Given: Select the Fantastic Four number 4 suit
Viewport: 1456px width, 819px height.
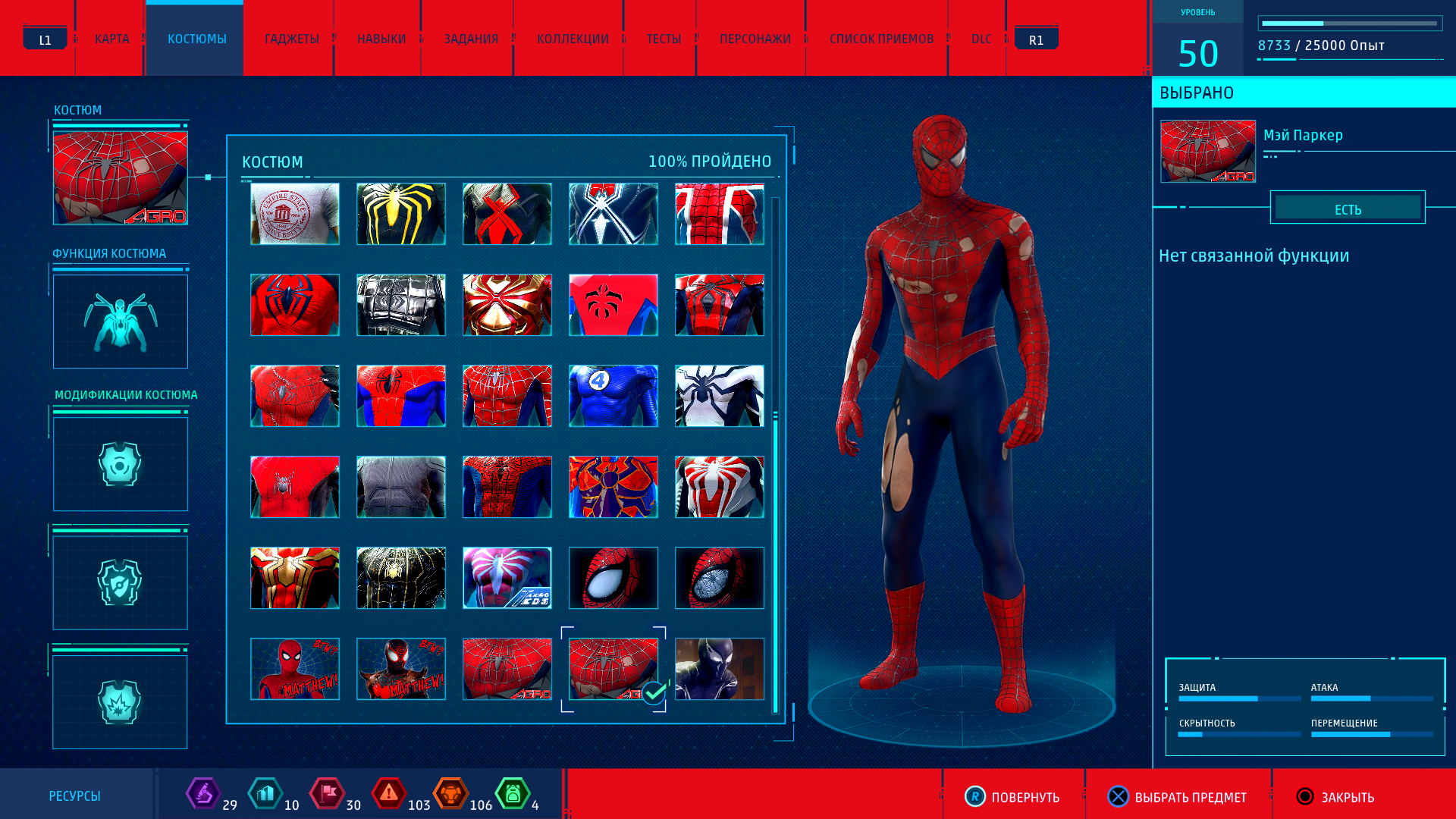Looking at the screenshot, I should (x=613, y=396).
